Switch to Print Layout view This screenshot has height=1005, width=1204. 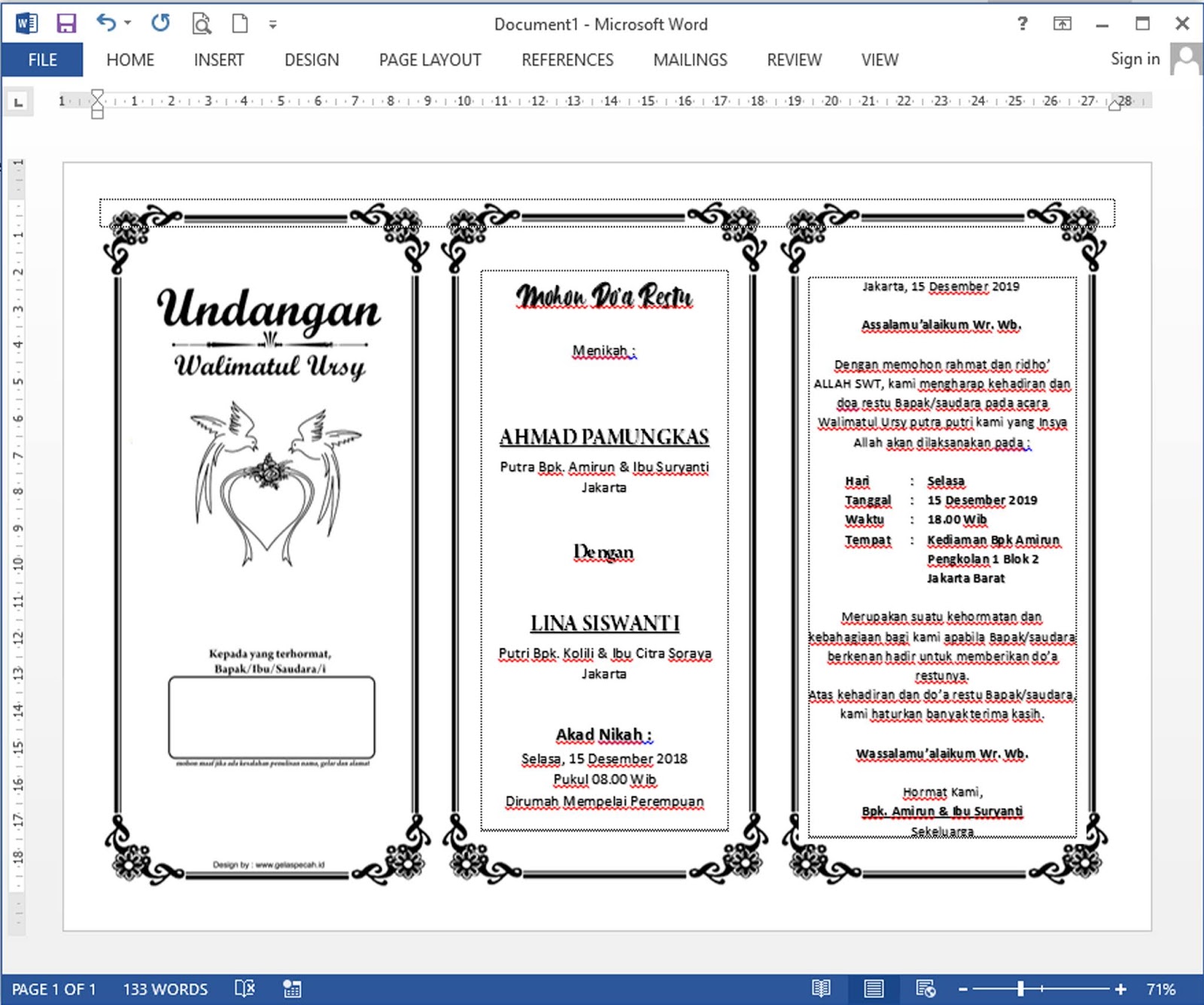[x=873, y=988]
